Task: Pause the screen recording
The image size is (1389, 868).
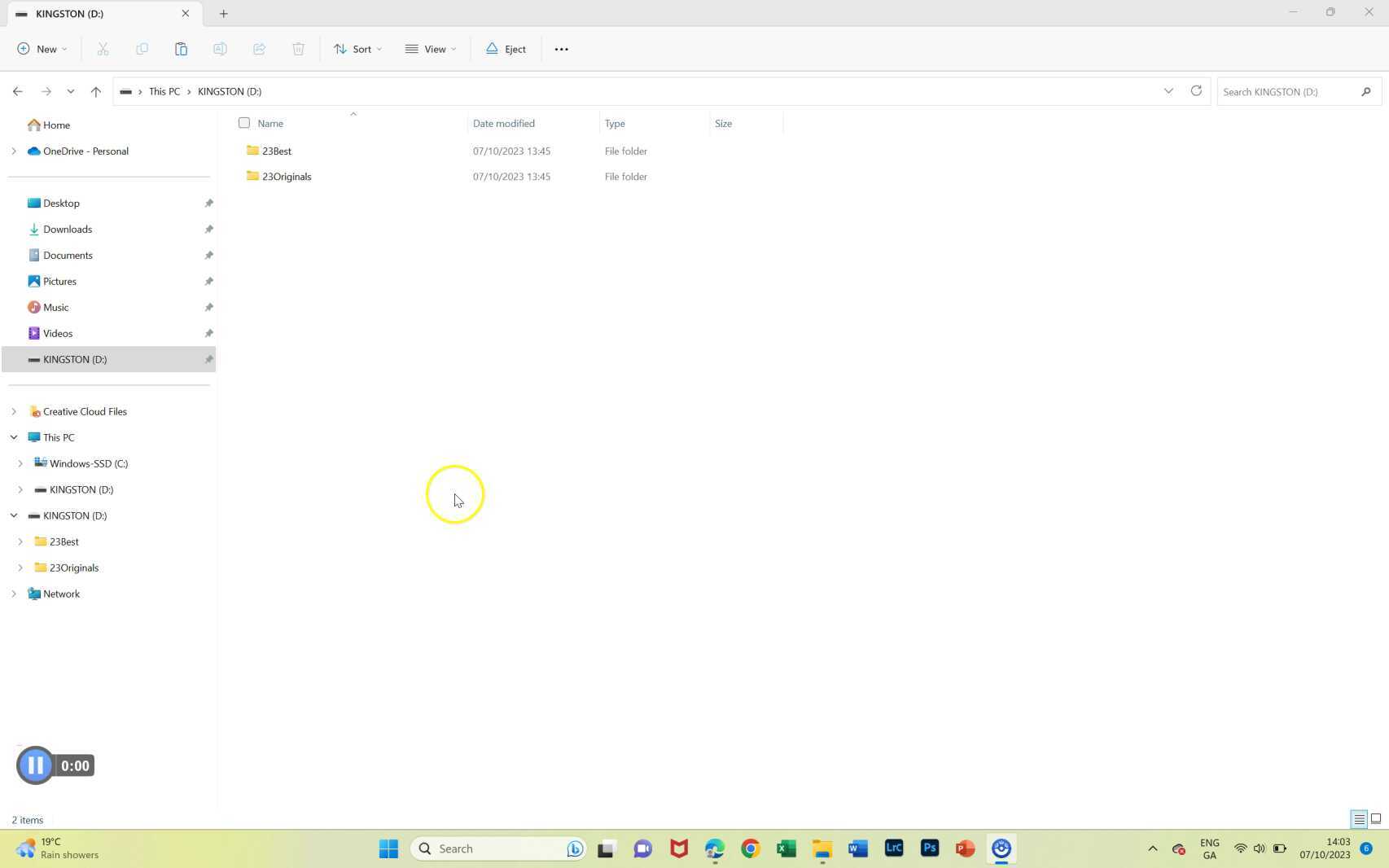Action: 35,765
